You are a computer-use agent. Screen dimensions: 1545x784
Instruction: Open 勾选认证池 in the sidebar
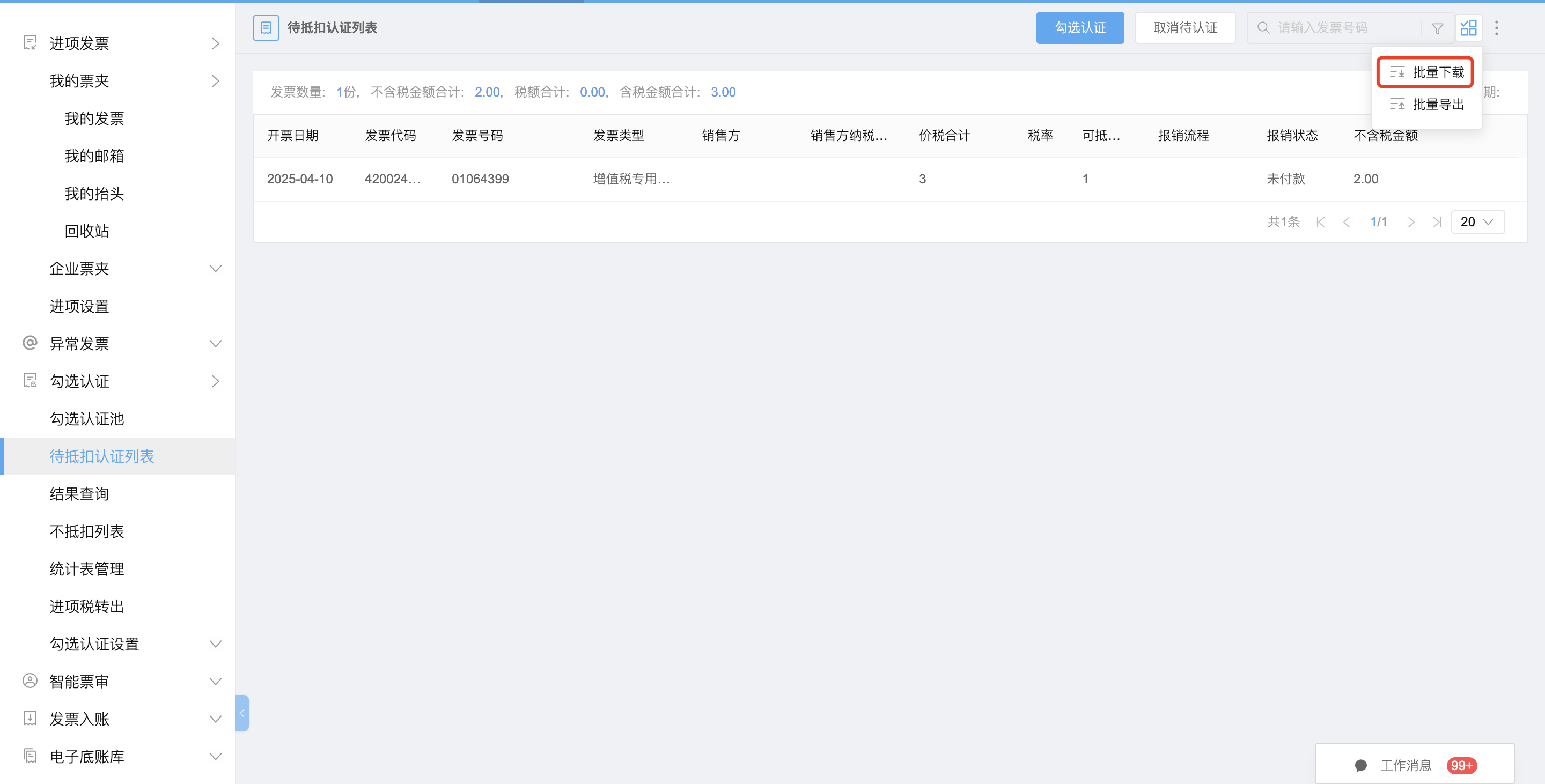[x=87, y=418]
